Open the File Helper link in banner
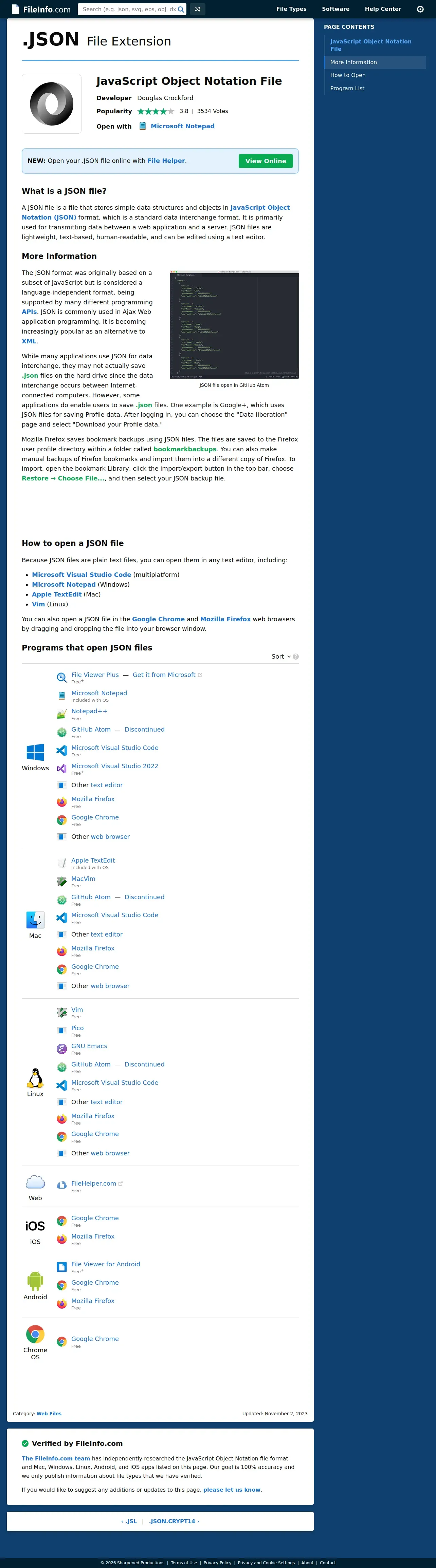The height and width of the screenshot is (1568, 436). pos(166,161)
